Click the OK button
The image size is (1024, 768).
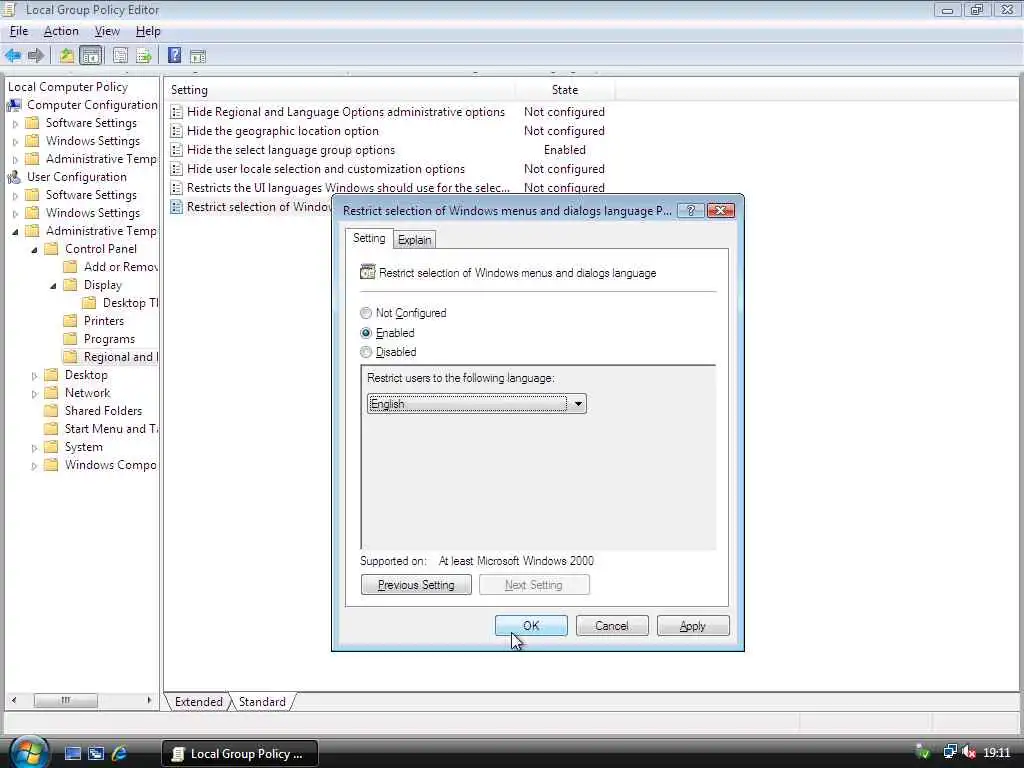pyautogui.click(x=531, y=626)
